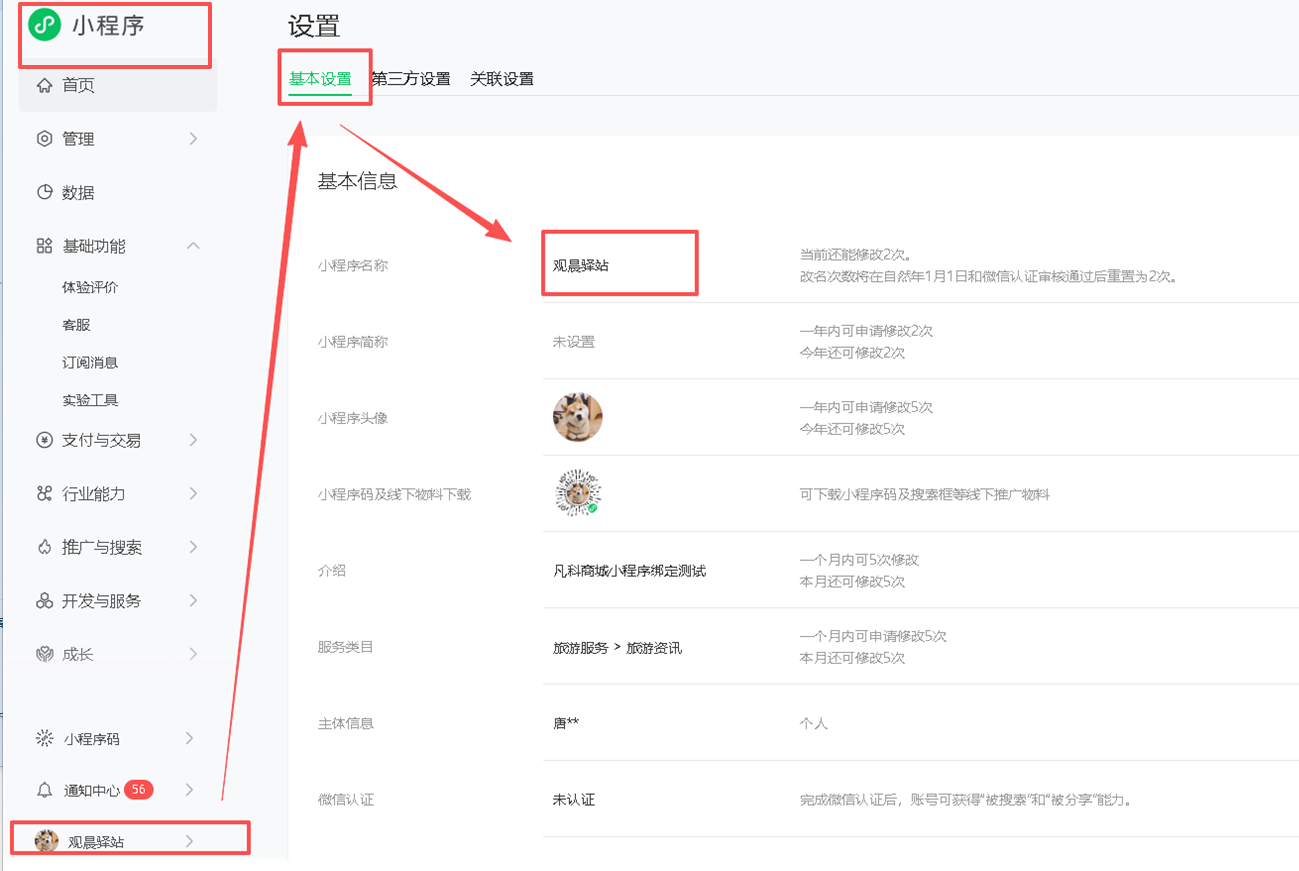Screen dimensions: 1299x871
Task: Click the 小程序头像 row label
Action: (x=353, y=418)
